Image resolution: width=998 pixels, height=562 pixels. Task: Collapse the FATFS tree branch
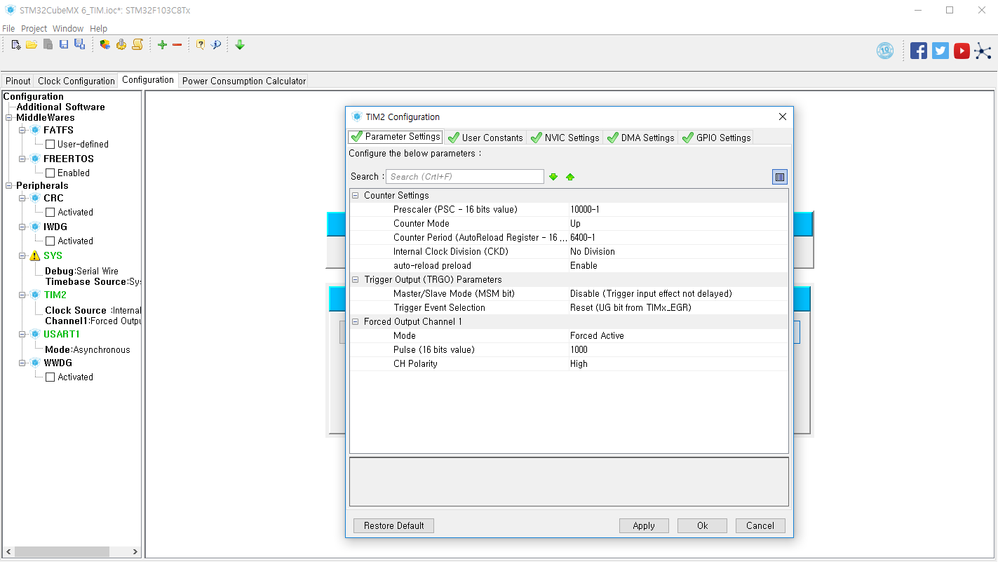click(22, 130)
